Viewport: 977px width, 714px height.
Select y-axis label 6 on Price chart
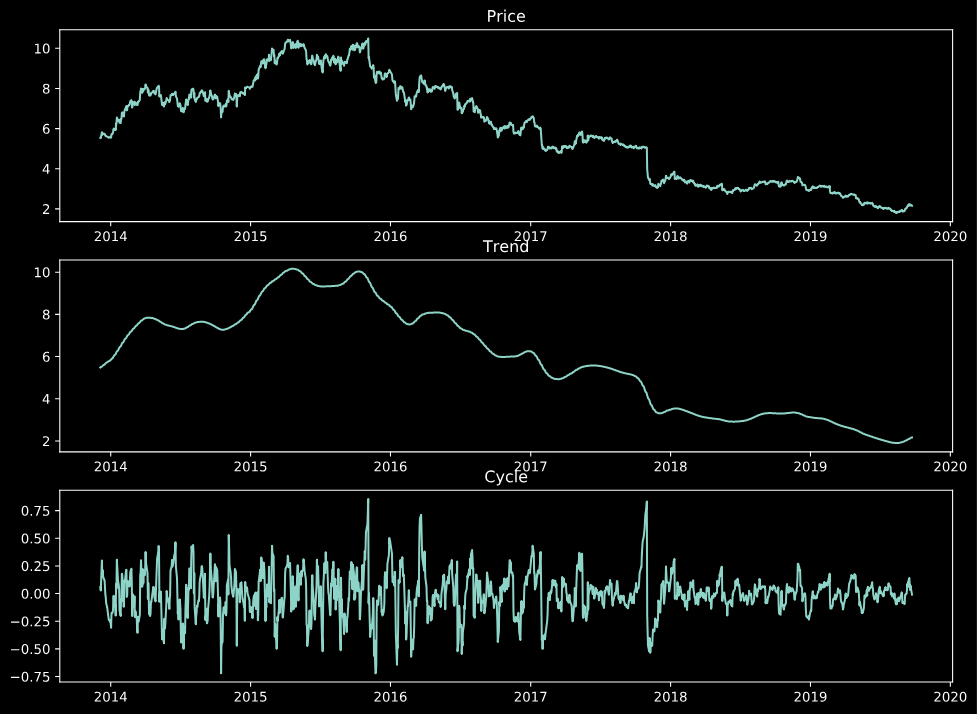click(x=46, y=129)
